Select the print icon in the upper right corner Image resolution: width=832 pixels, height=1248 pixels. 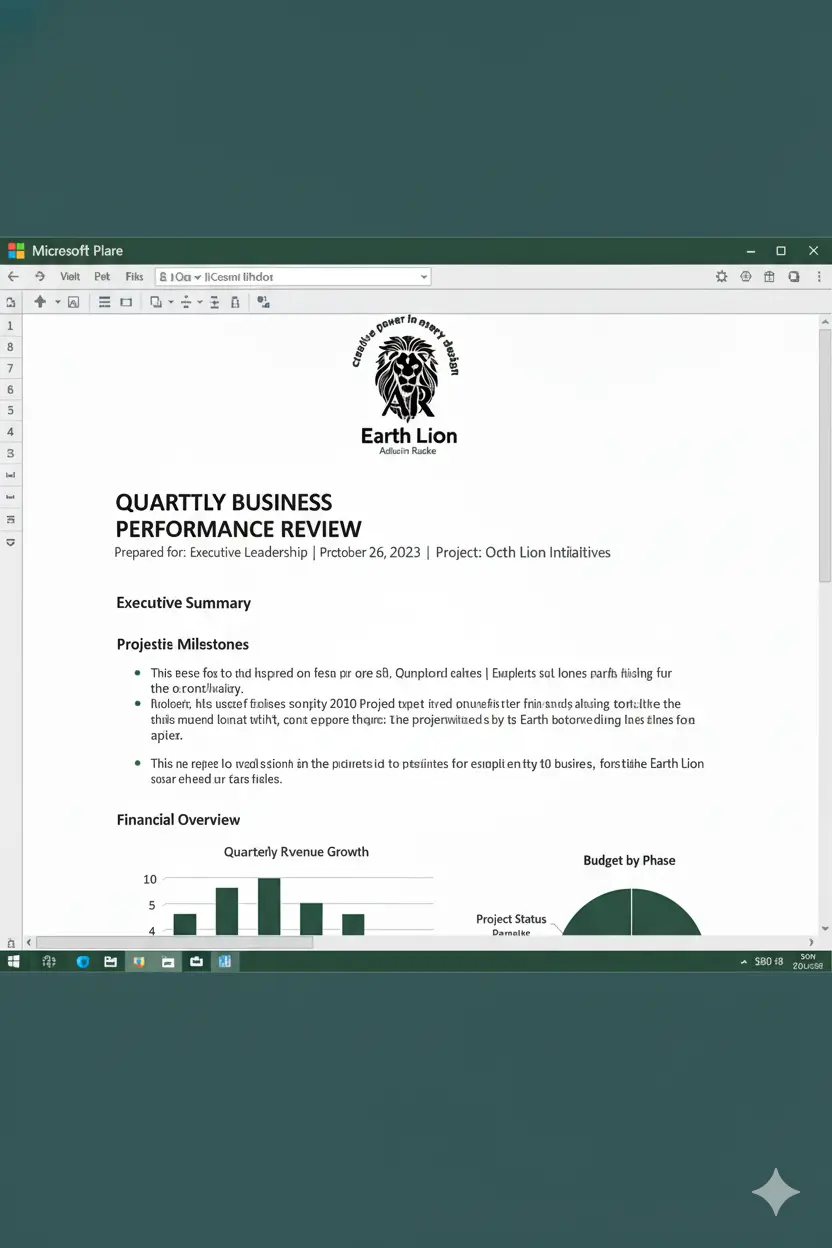[770, 276]
